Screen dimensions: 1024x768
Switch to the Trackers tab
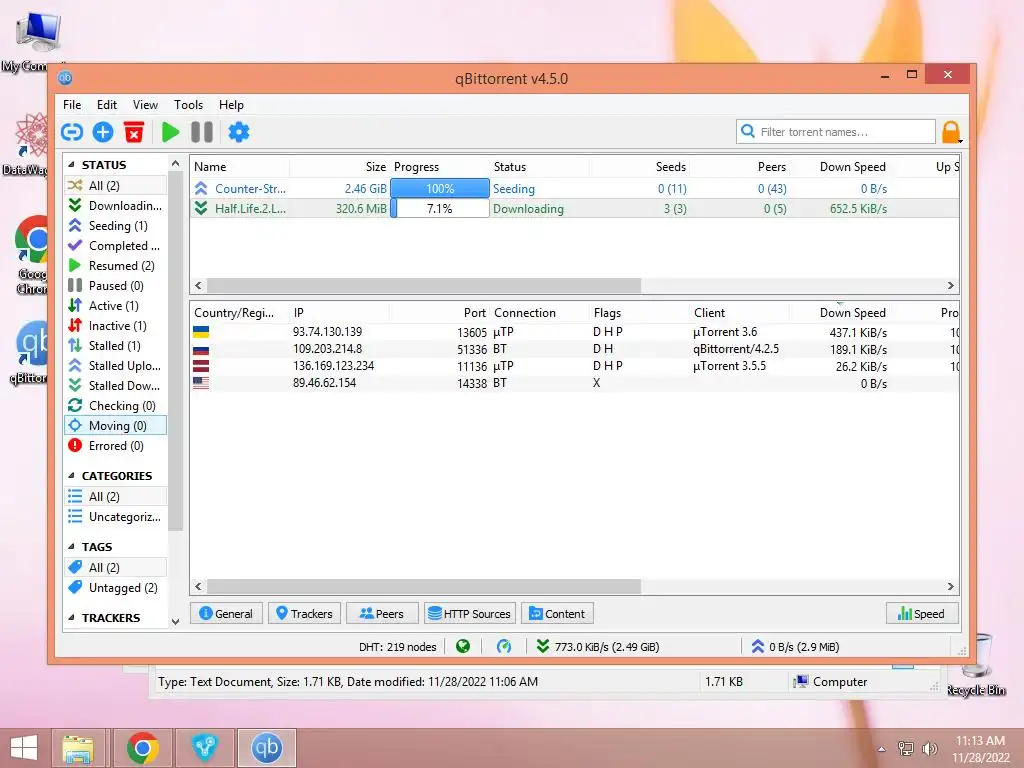[304, 613]
